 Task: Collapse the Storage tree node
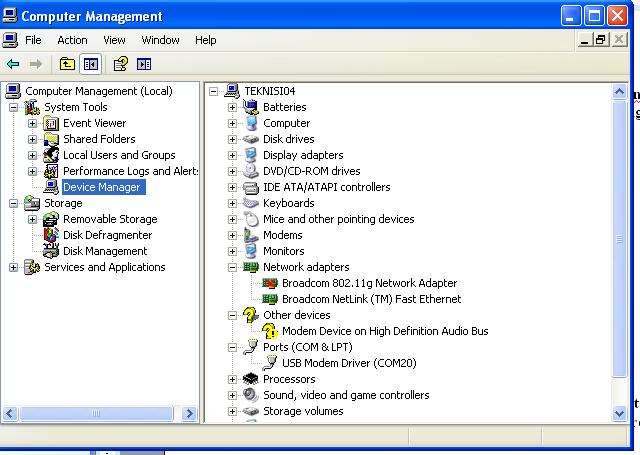(x=13, y=203)
